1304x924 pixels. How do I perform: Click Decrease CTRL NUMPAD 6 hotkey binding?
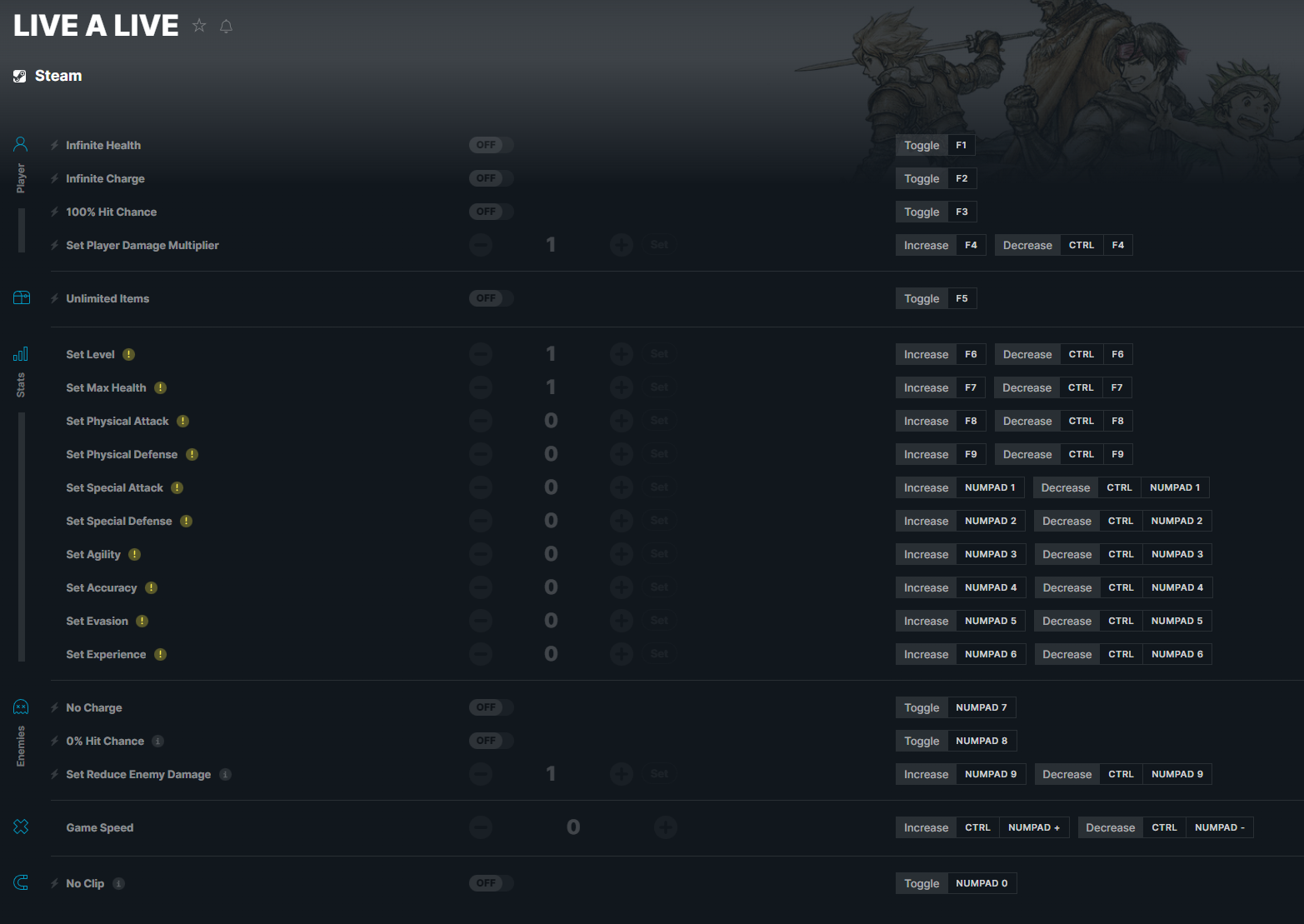(1123, 654)
